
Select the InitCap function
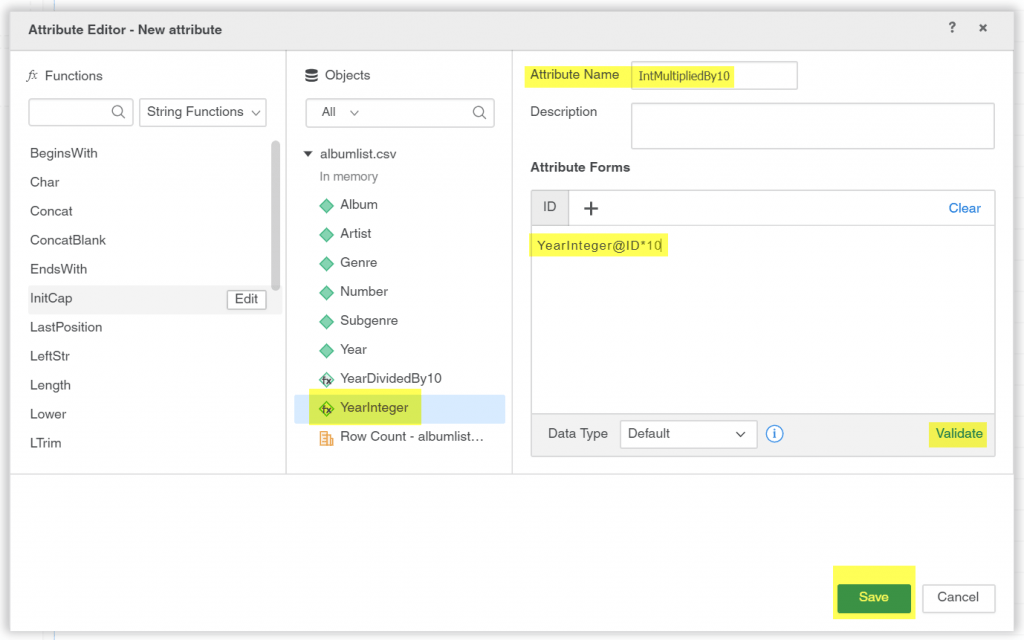(x=51, y=298)
